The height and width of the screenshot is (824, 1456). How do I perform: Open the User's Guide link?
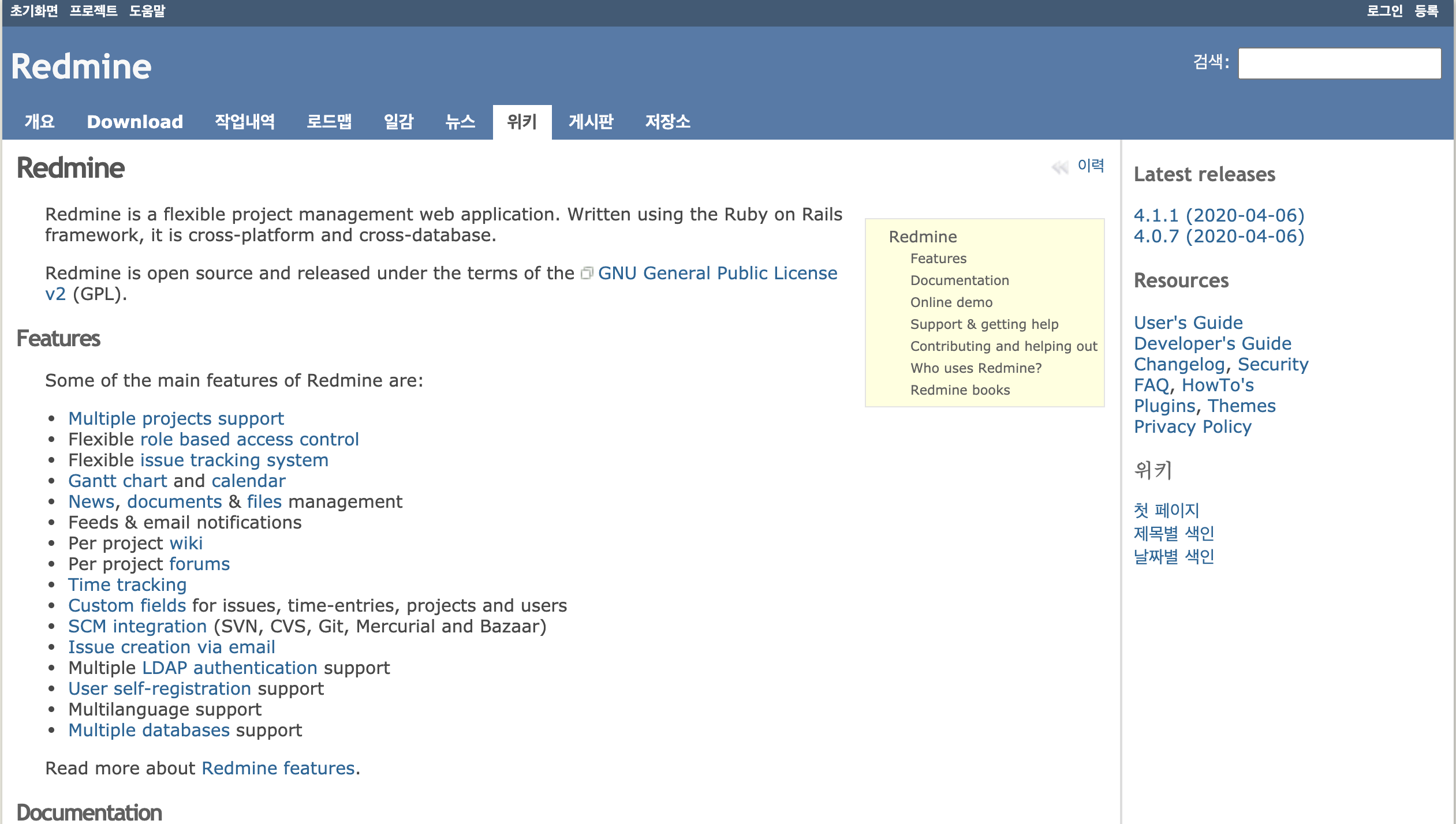1188,323
